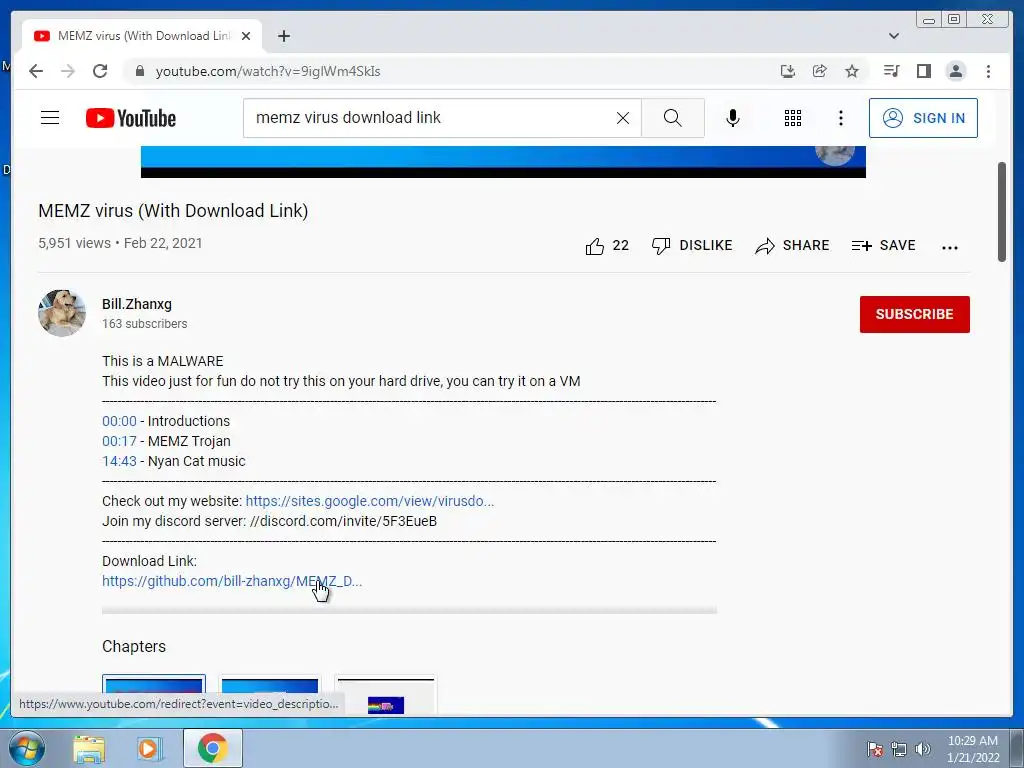The width and height of the screenshot is (1024, 768).
Task: Click Chrome taskbar button
Action: click(x=212, y=748)
